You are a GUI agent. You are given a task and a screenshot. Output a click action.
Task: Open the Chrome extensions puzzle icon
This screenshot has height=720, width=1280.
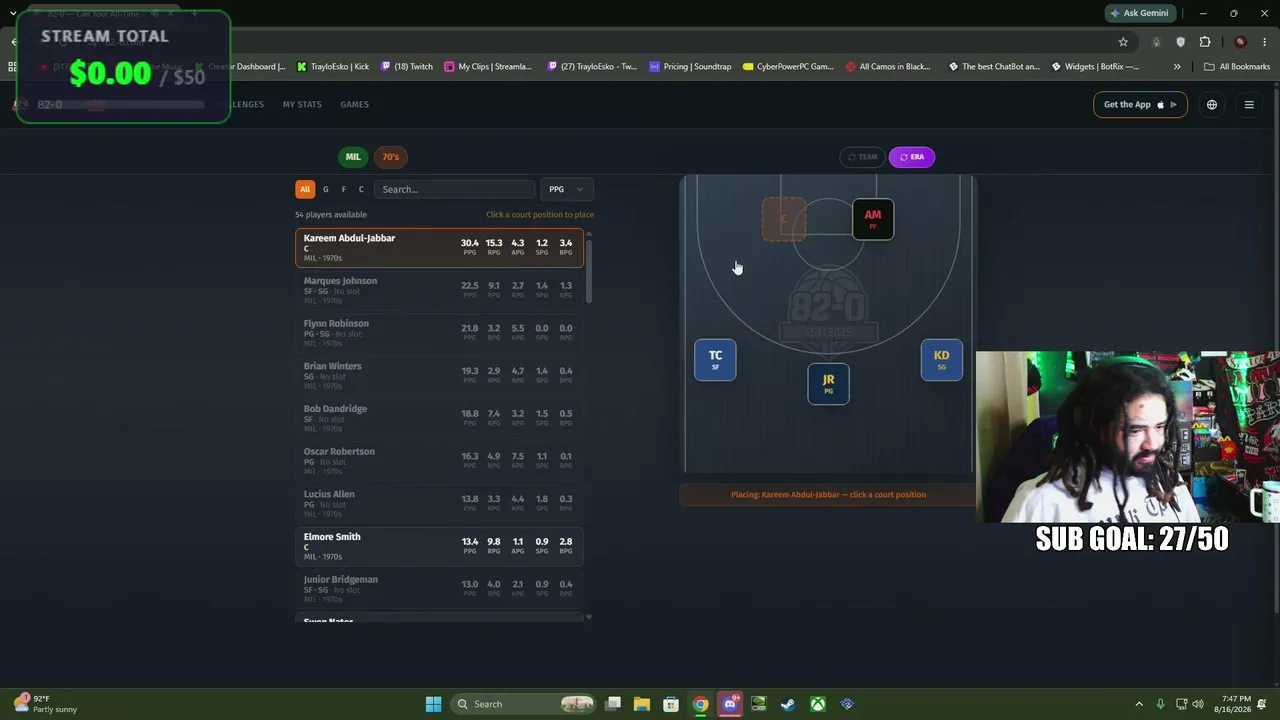[1204, 42]
